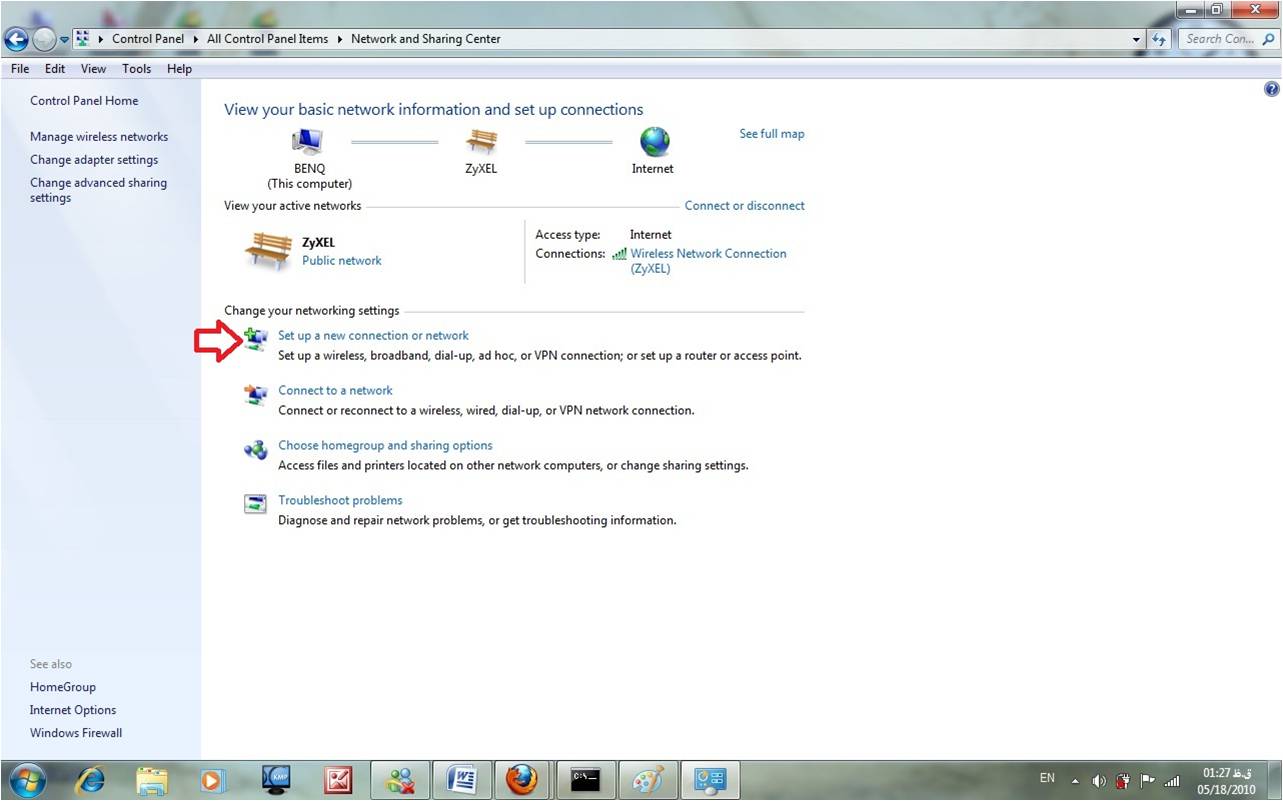Click Troubleshoot problems link

(340, 501)
